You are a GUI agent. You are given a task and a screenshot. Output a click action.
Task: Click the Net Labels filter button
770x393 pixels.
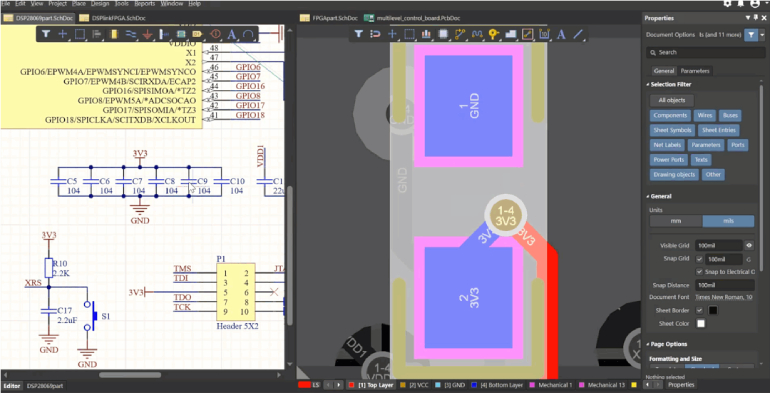tap(666, 145)
